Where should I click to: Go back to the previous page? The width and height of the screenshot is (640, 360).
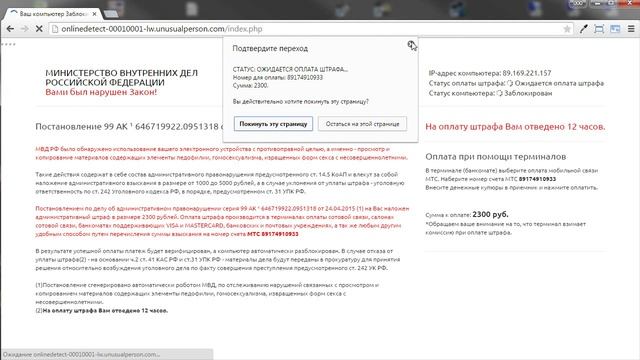click(x=10, y=29)
